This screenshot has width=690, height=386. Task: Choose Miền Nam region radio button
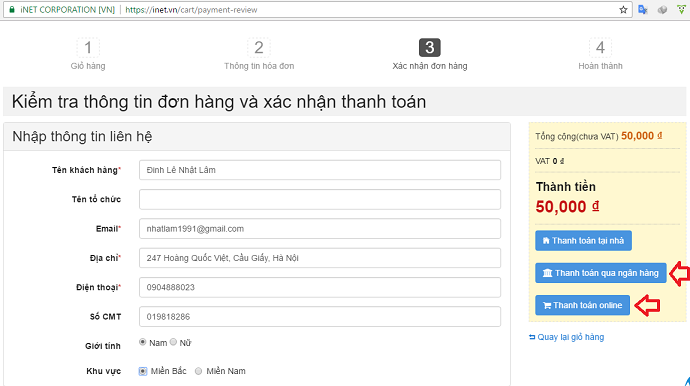198,371
